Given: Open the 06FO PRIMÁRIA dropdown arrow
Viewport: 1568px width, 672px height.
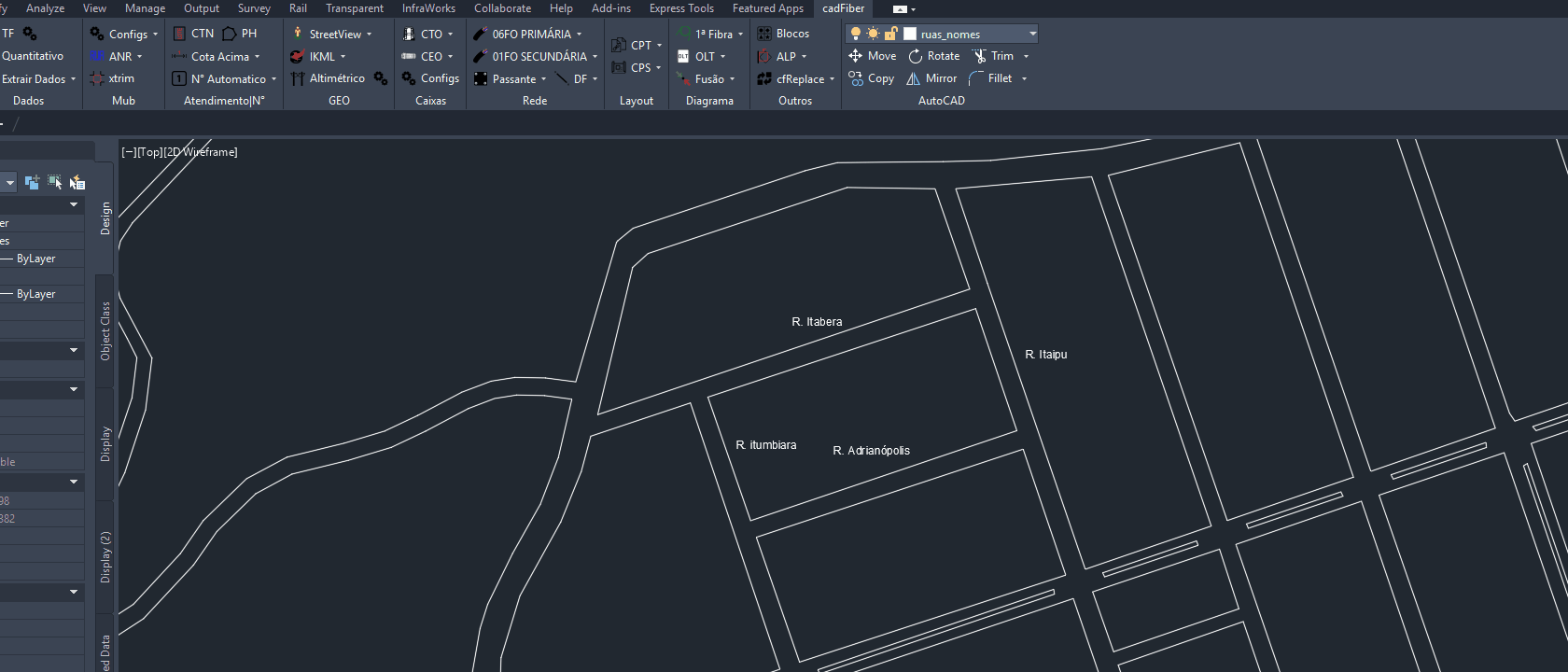Looking at the screenshot, I should click(x=579, y=35).
